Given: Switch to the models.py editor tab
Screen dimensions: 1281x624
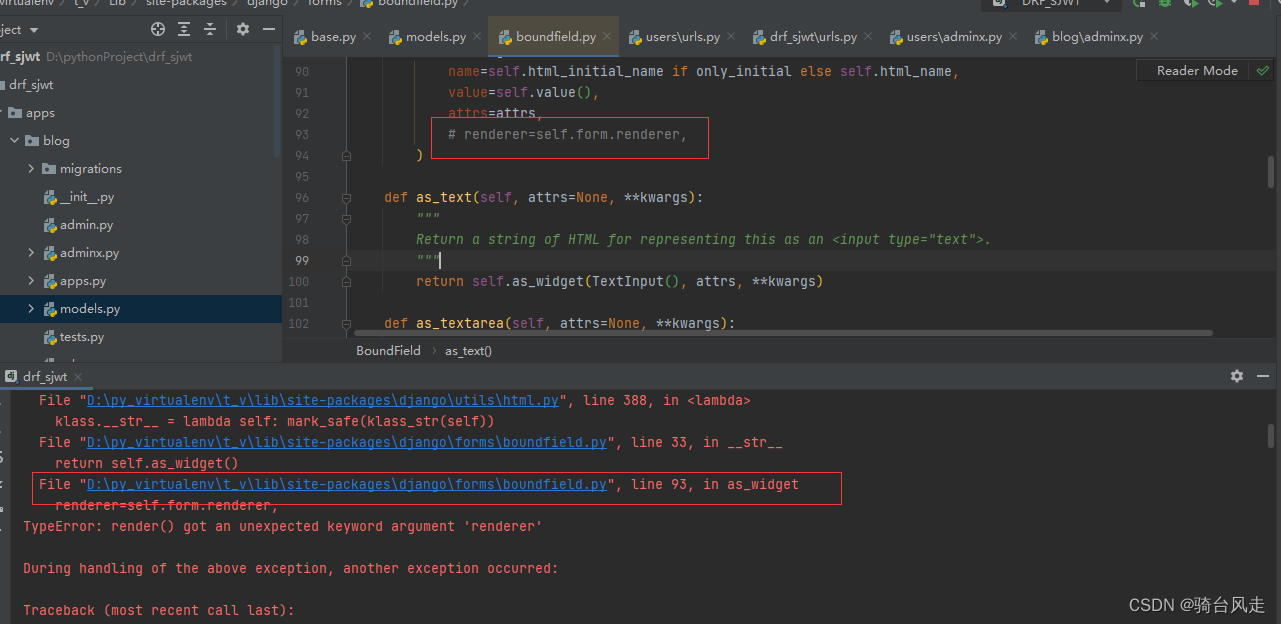Looking at the screenshot, I should (x=434, y=35).
